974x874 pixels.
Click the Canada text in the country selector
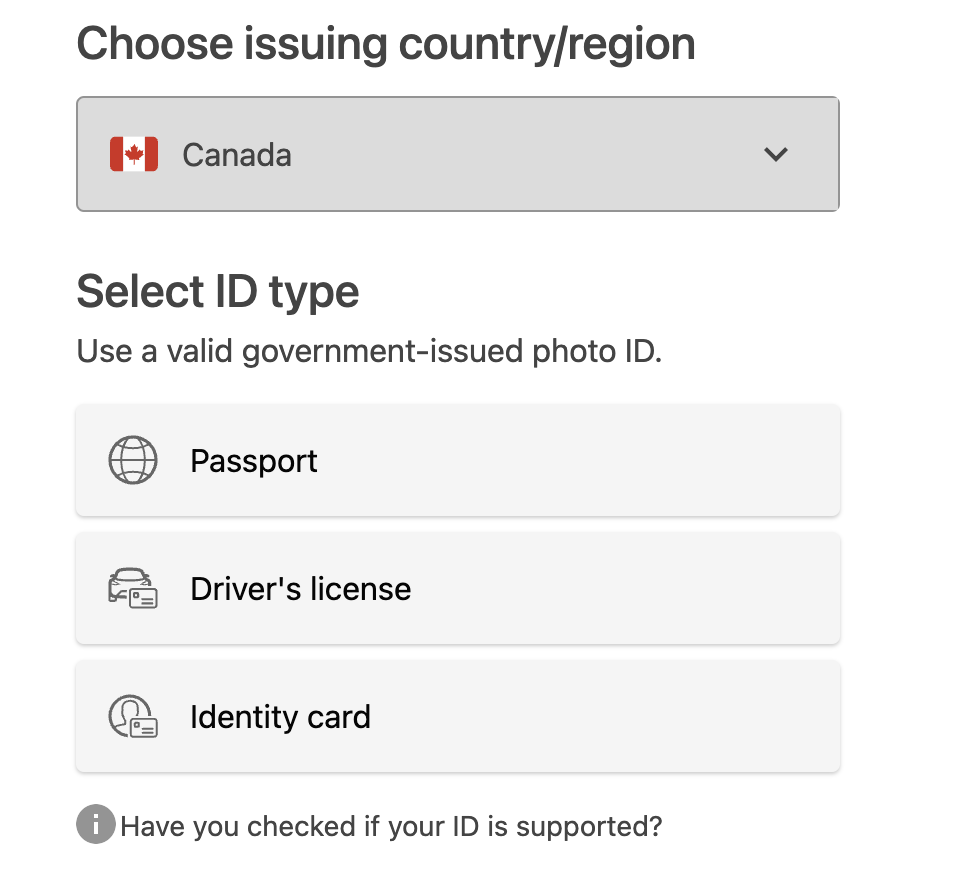pyautogui.click(x=237, y=155)
